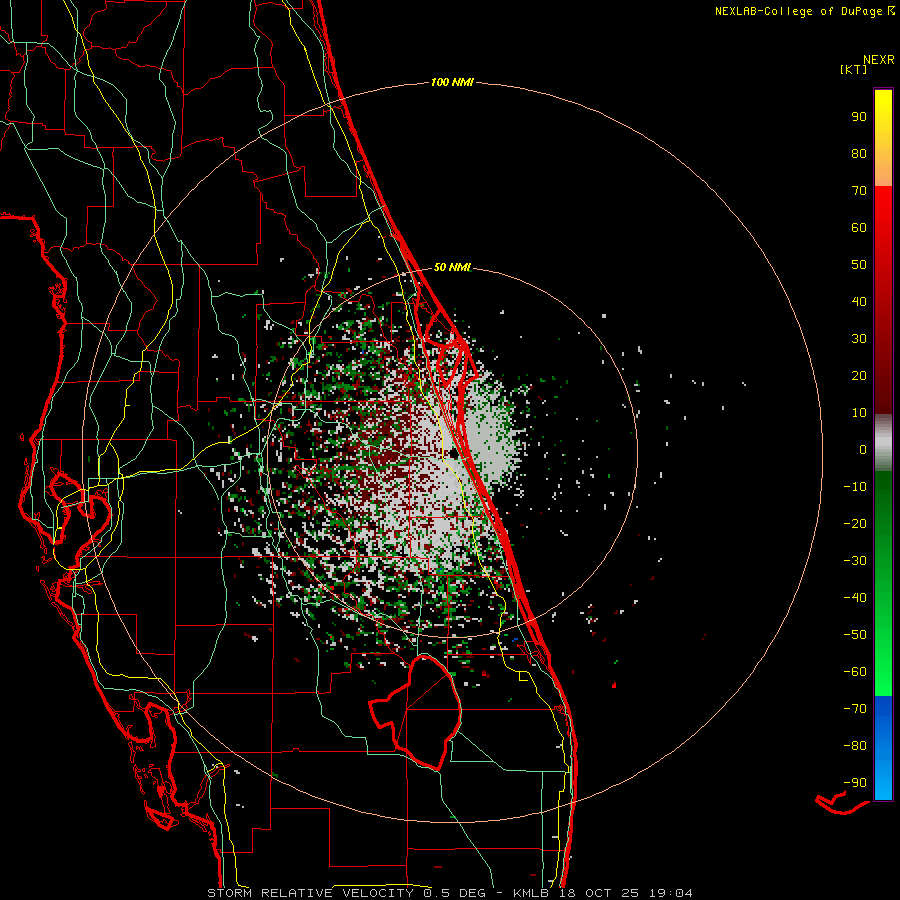Click the -80 value on the velocity scale
The width and height of the screenshot is (900, 900).
(x=855, y=746)
